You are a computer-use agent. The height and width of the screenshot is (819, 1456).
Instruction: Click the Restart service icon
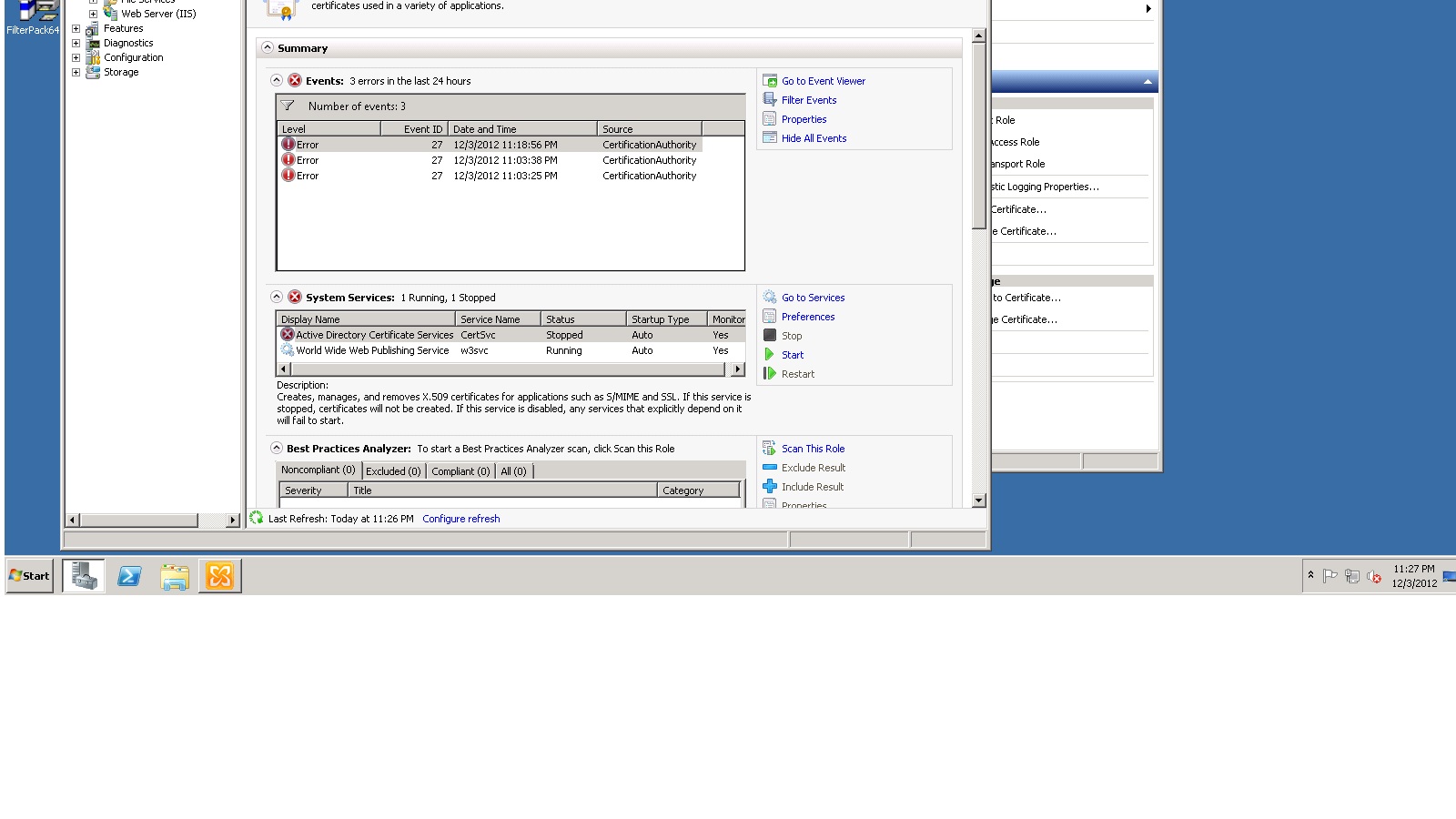(770, 374)
